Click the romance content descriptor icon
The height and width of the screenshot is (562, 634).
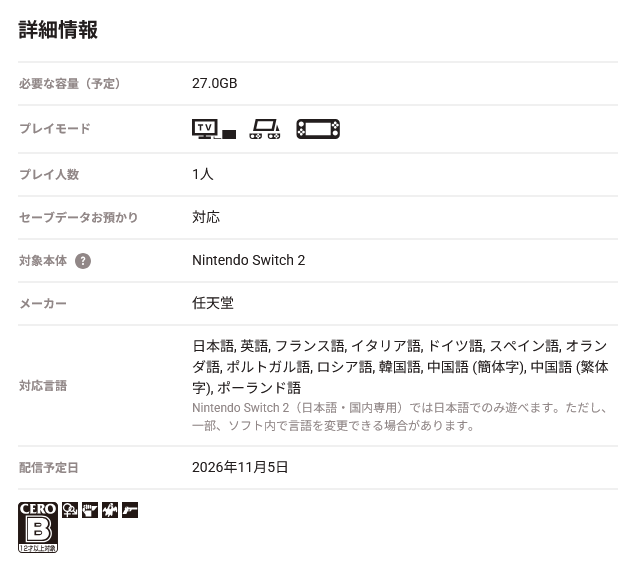click(70, 510)
